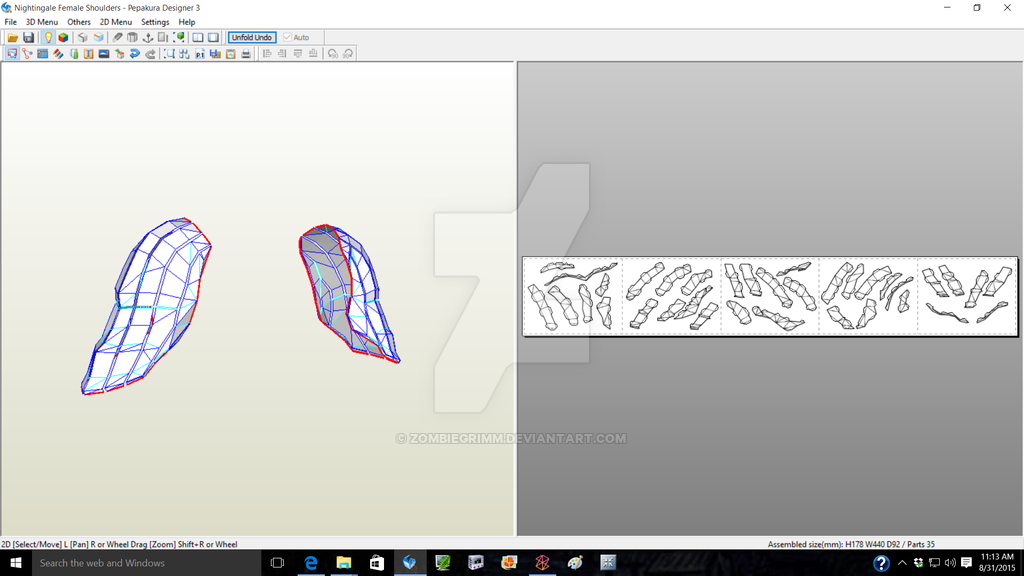Select the edge color crayons tool
This screenshot has width=1024, height=576.
tap(58, 54)
